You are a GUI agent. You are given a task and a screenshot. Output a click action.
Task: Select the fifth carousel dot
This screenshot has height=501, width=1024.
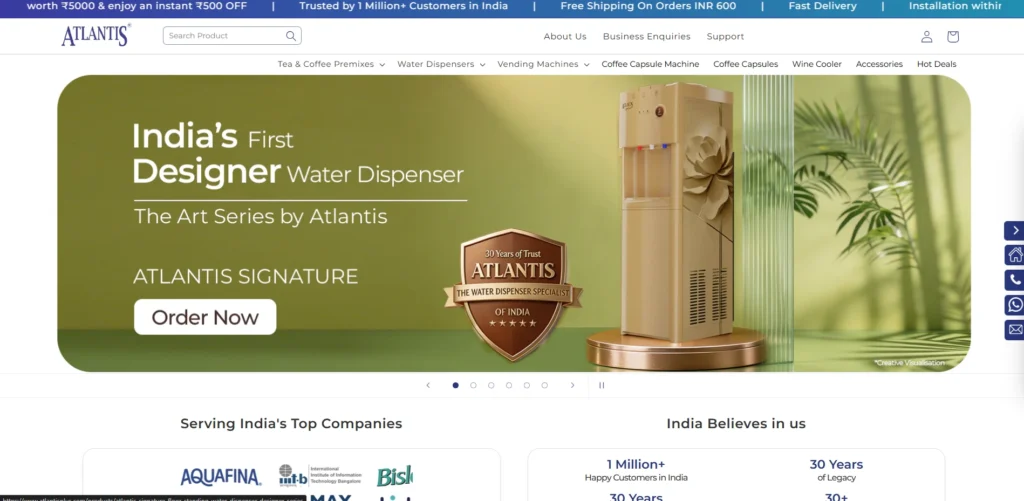[x=526, y=385]
